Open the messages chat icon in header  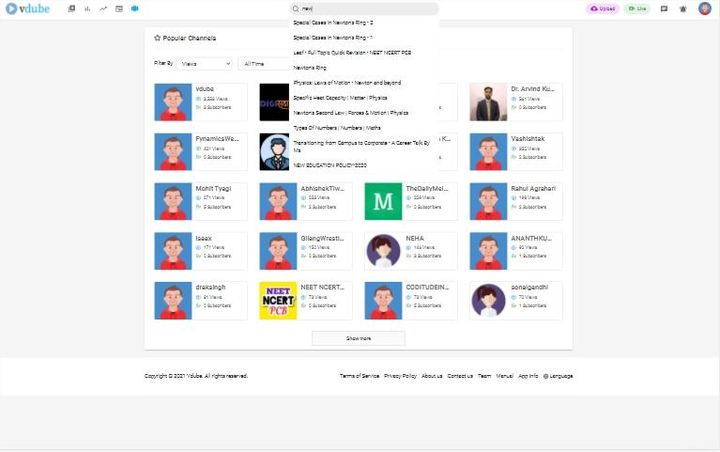coord(664,9)
